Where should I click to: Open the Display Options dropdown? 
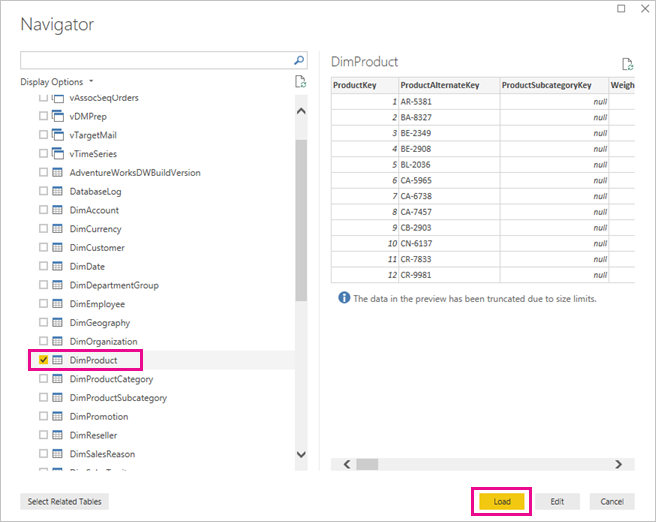[56, 82]
